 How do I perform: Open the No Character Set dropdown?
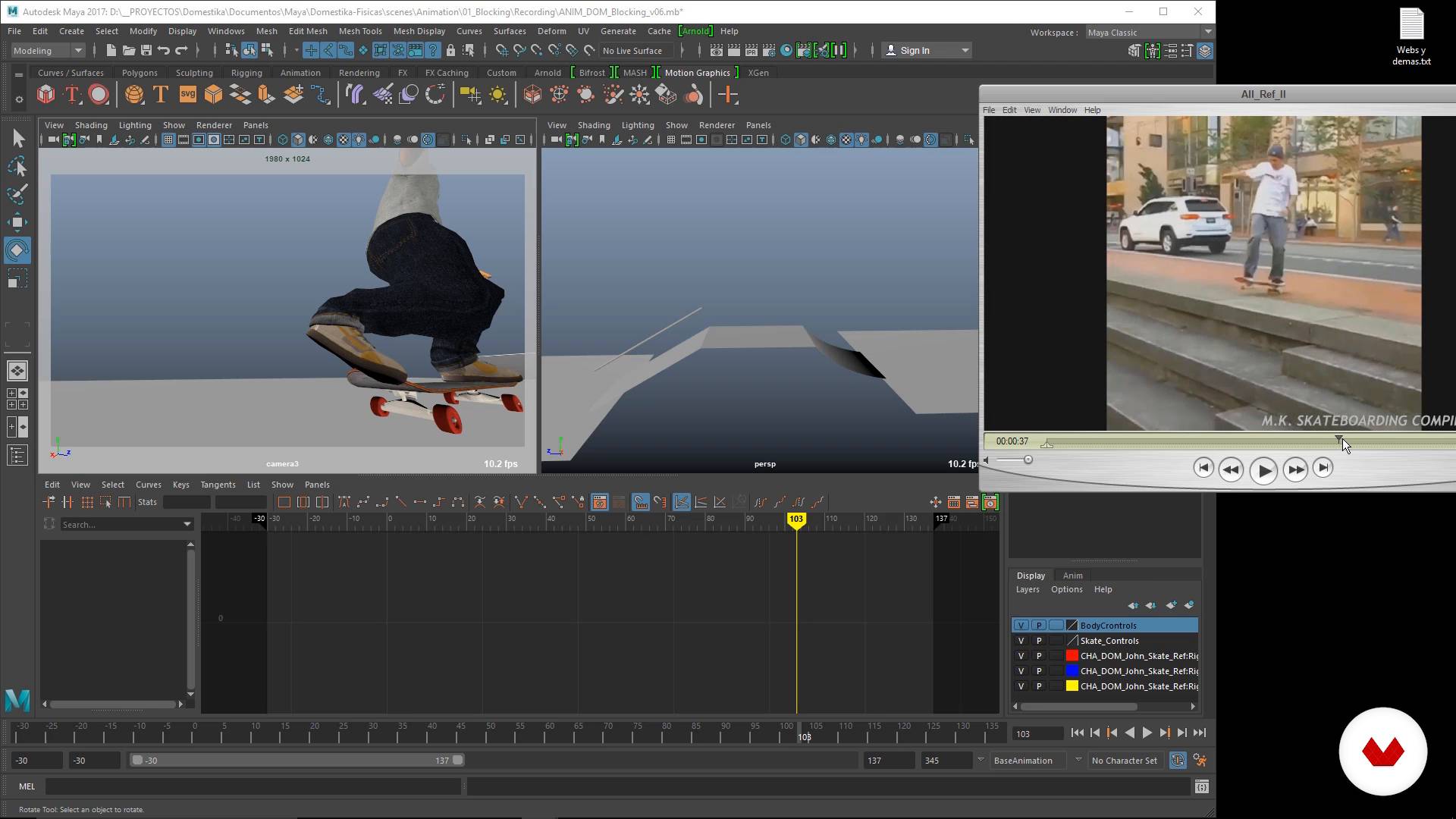click(x=1125, y=760)
